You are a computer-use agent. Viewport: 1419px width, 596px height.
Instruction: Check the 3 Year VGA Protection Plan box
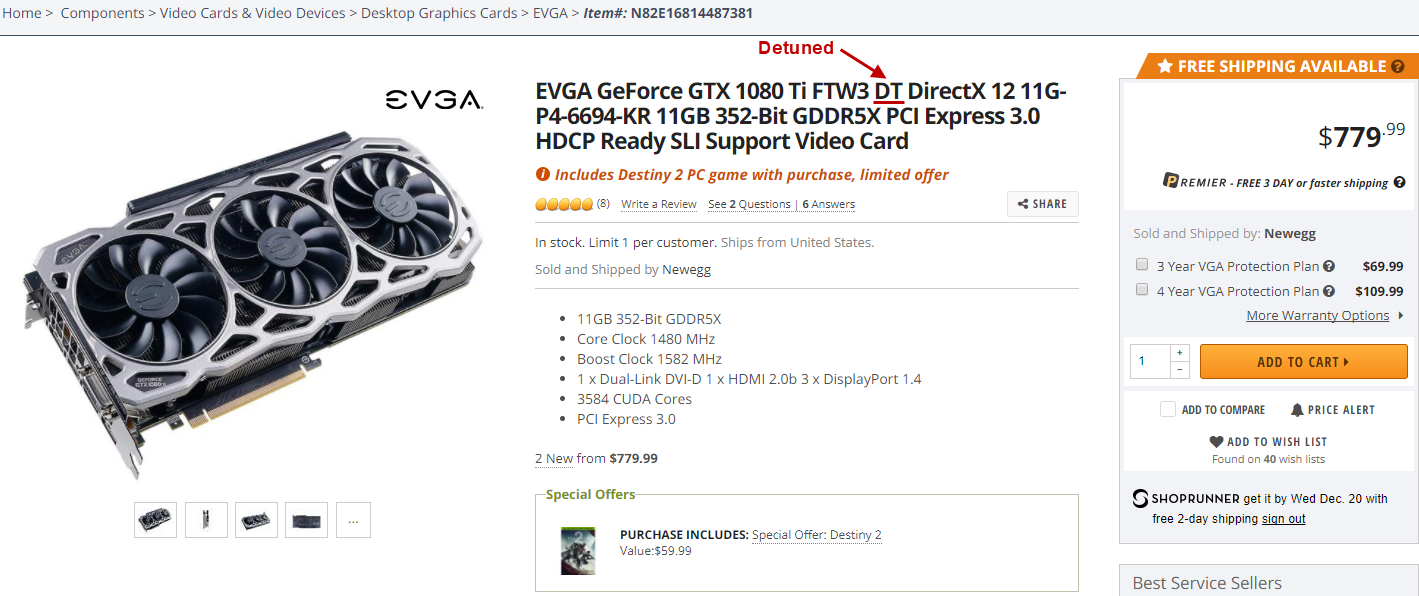click(x=1141, y=265)
